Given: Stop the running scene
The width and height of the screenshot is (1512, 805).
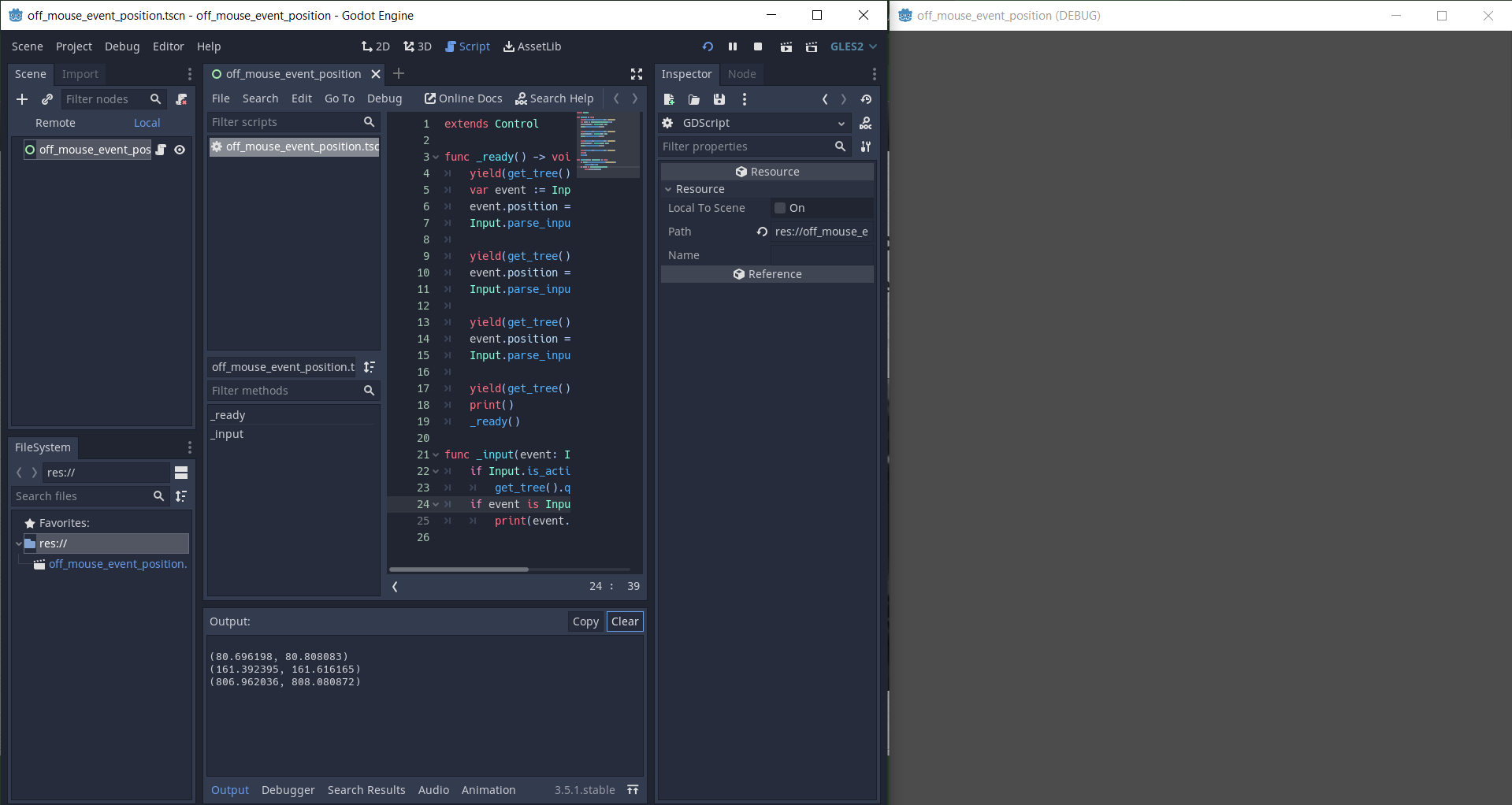Looking at the screenshot, I should click(x=758, y=46).
